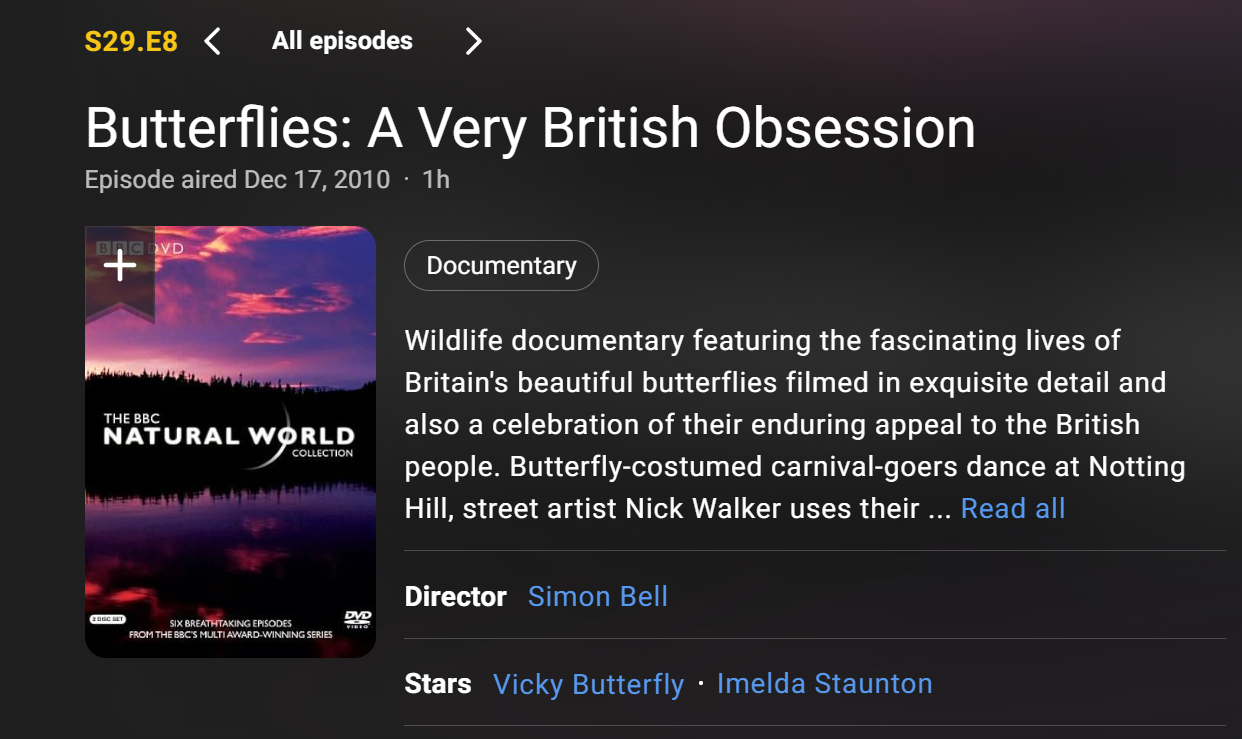Click the Director label

click(455, 596)
